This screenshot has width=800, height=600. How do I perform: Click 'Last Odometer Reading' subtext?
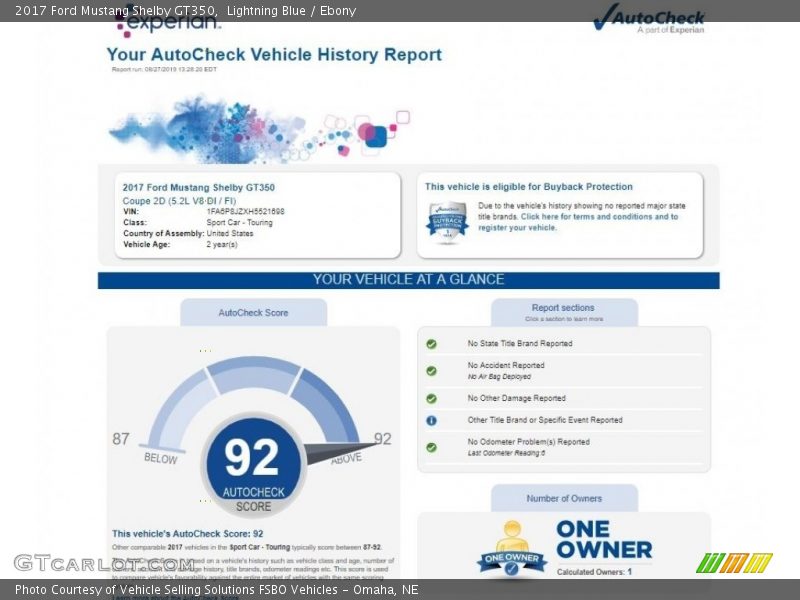(506, 453)
